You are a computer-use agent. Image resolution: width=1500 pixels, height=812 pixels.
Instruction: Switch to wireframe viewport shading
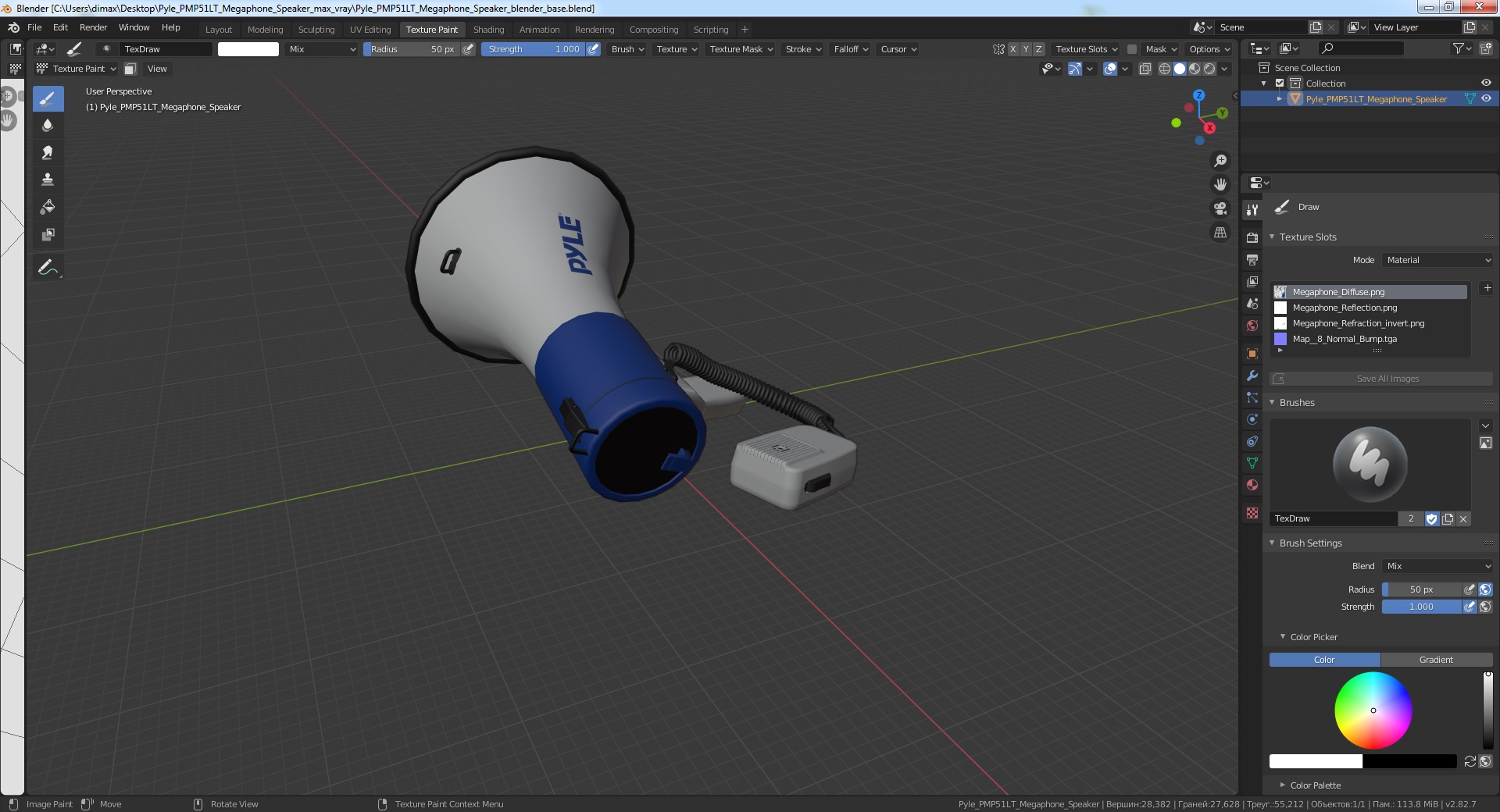tap(1164, 69)
